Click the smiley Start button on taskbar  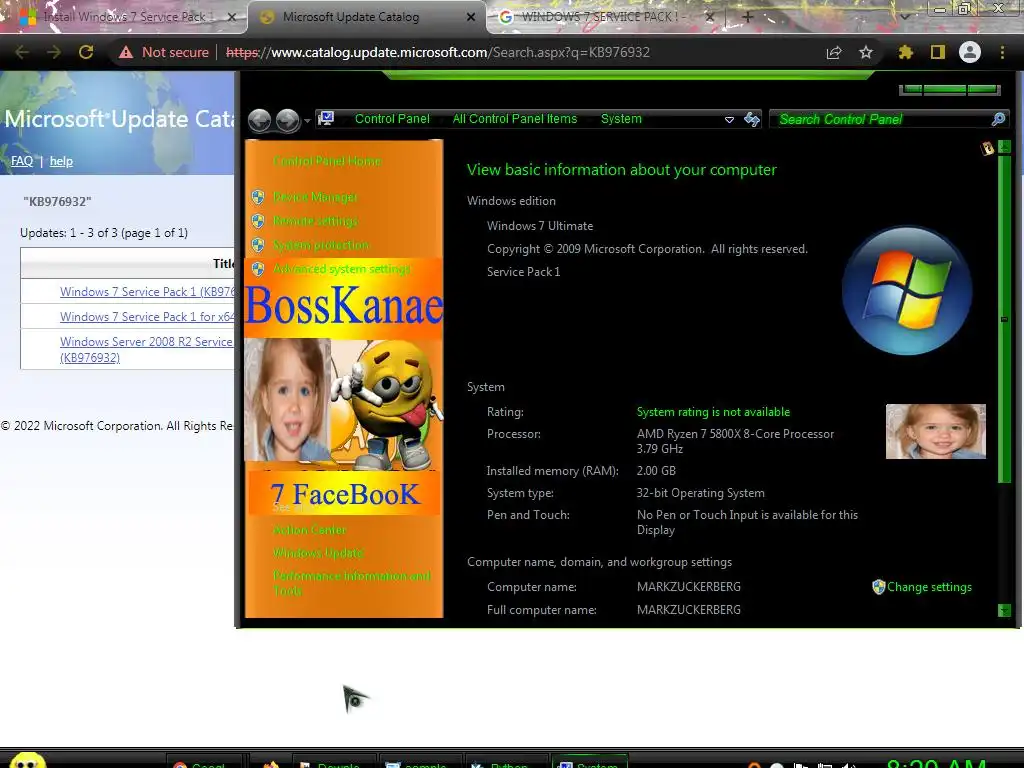(x=28, y=761)
